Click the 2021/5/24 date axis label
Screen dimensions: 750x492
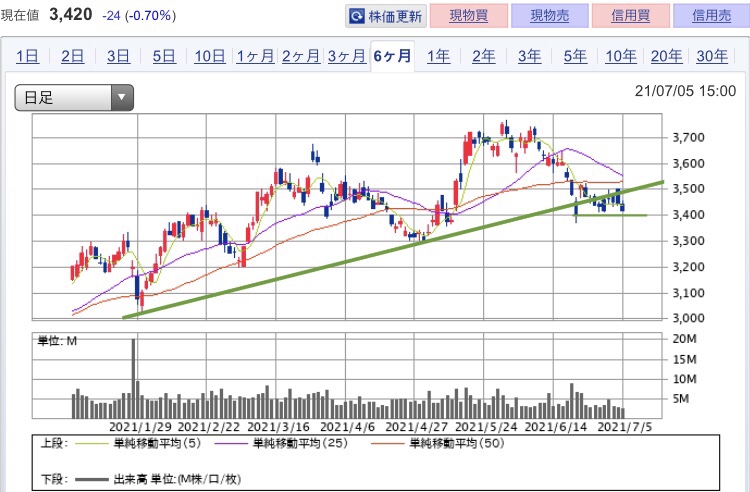pyautogui.click(x=486, y=427)
